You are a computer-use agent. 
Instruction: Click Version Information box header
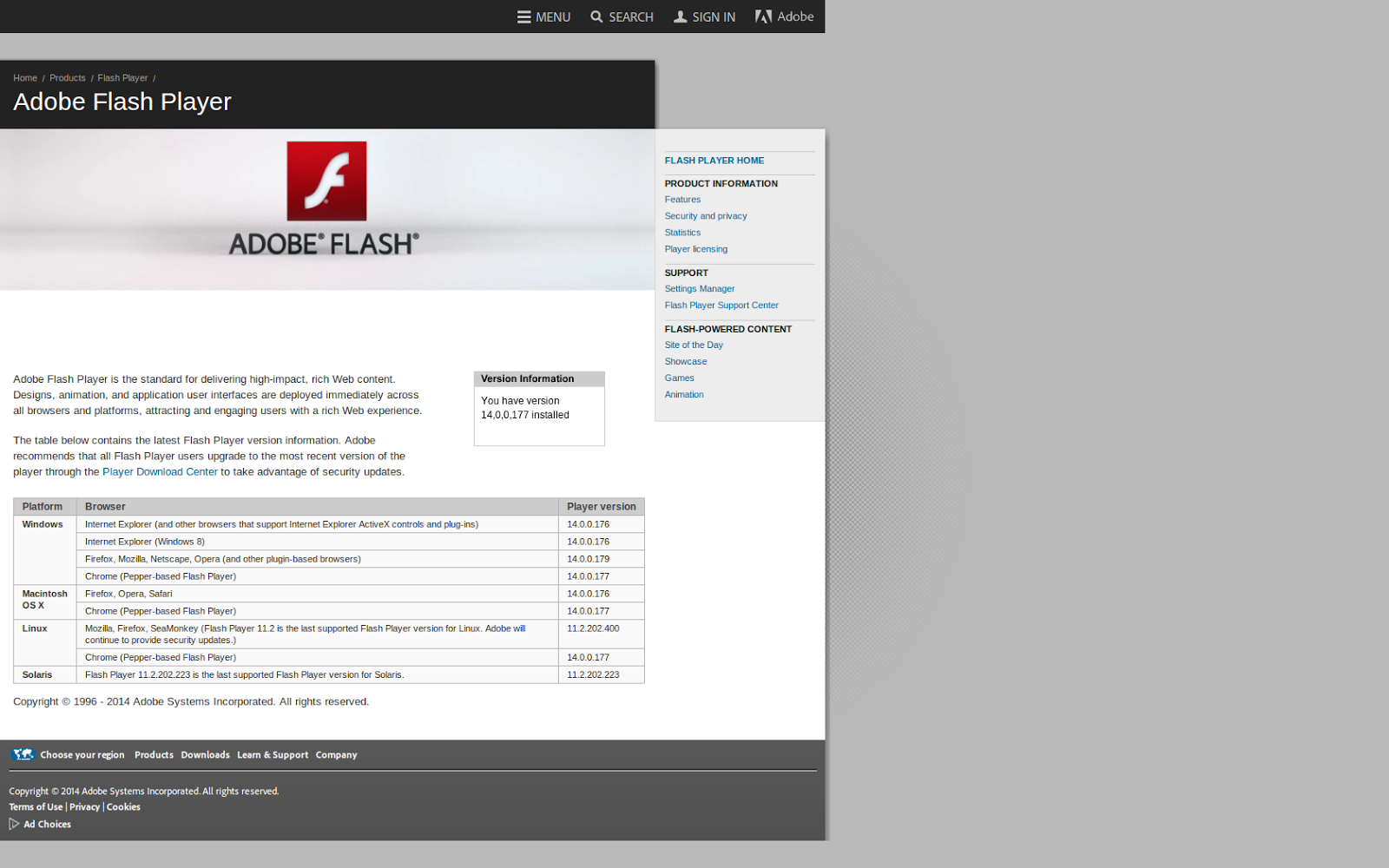tap(539, 379)
